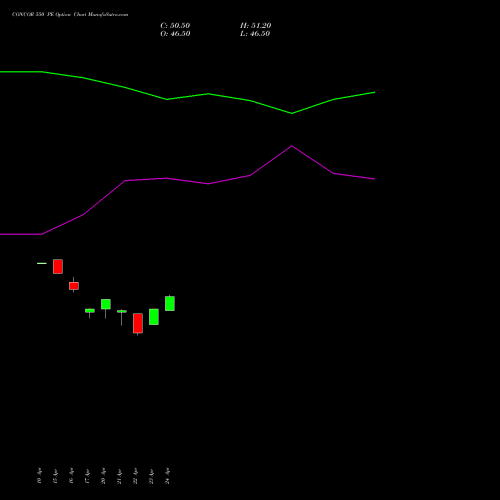Select the last green candlestick for 24 Apr
This screenshot has width=500, height=500.
tap(170, 303)
